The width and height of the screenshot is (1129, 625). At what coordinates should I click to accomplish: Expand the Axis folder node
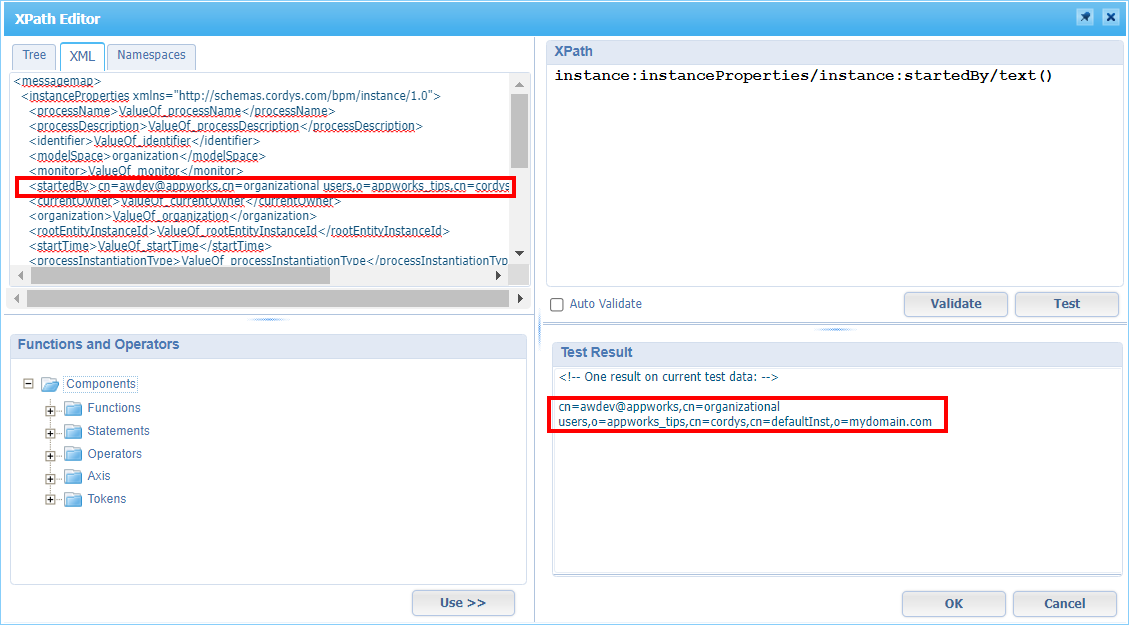pyautogui.click(x=50, y=479)
